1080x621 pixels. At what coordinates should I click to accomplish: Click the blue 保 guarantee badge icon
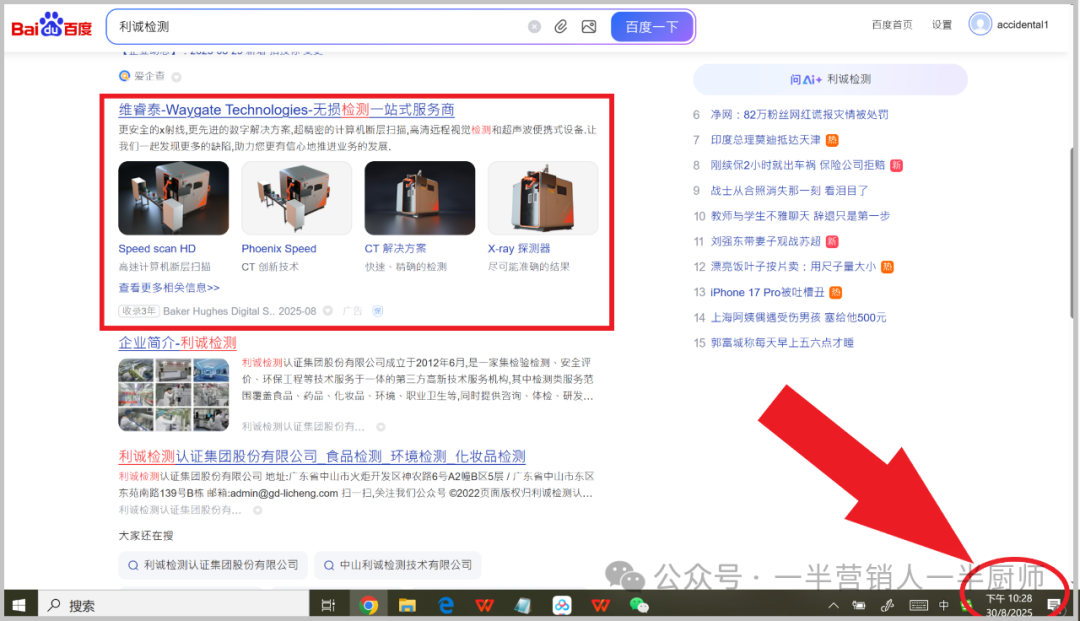tap(377, 311)
